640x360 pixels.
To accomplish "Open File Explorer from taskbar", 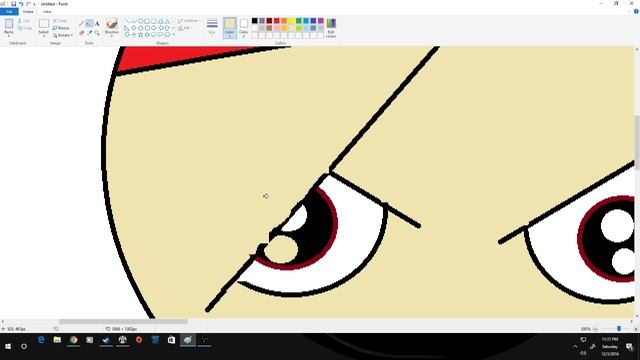I will click(57, 340).
